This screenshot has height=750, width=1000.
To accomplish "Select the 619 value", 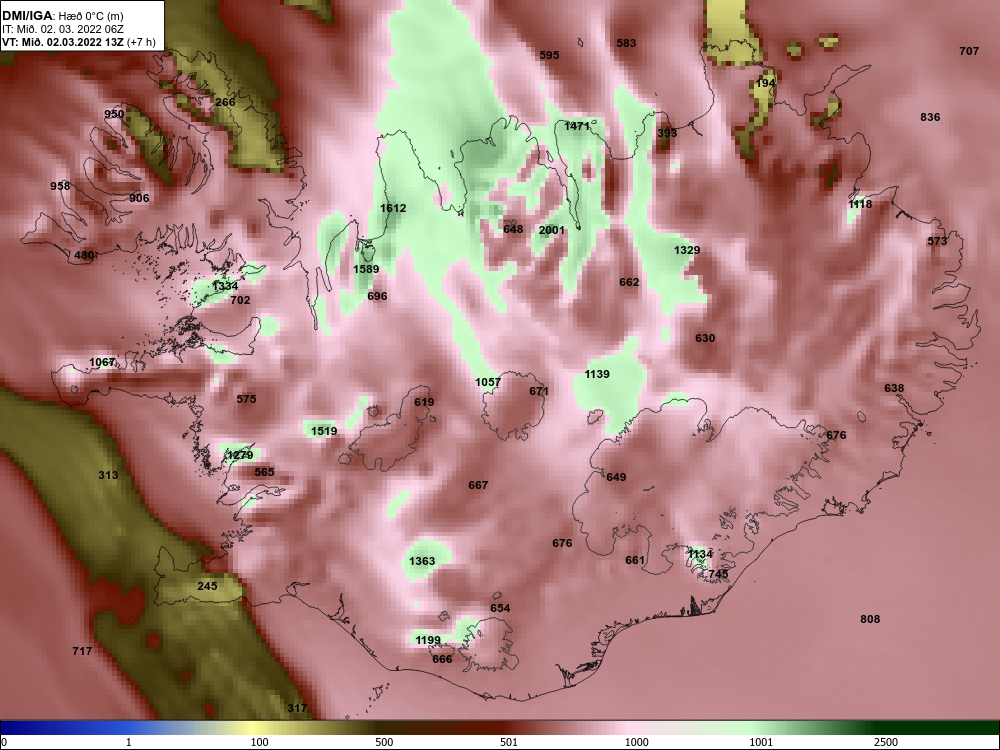I will [424, 402].
